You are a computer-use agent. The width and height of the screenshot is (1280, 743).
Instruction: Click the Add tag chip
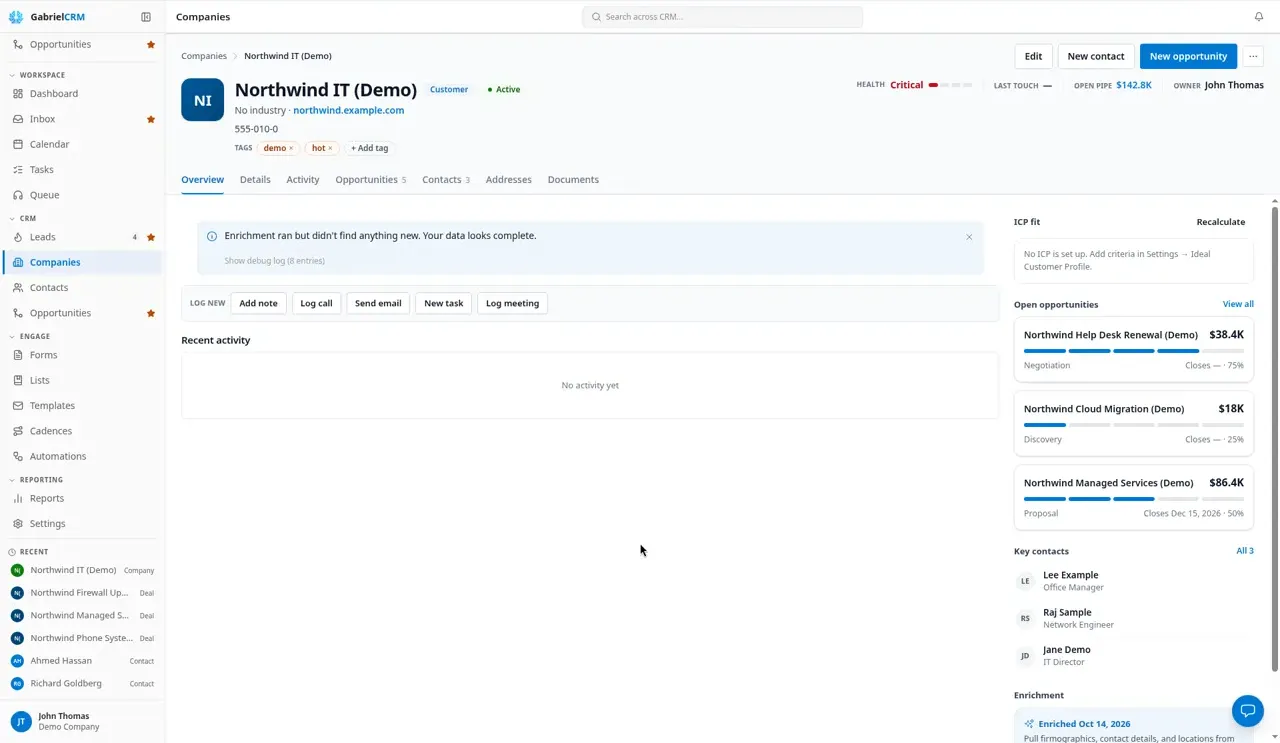point(369,148)
